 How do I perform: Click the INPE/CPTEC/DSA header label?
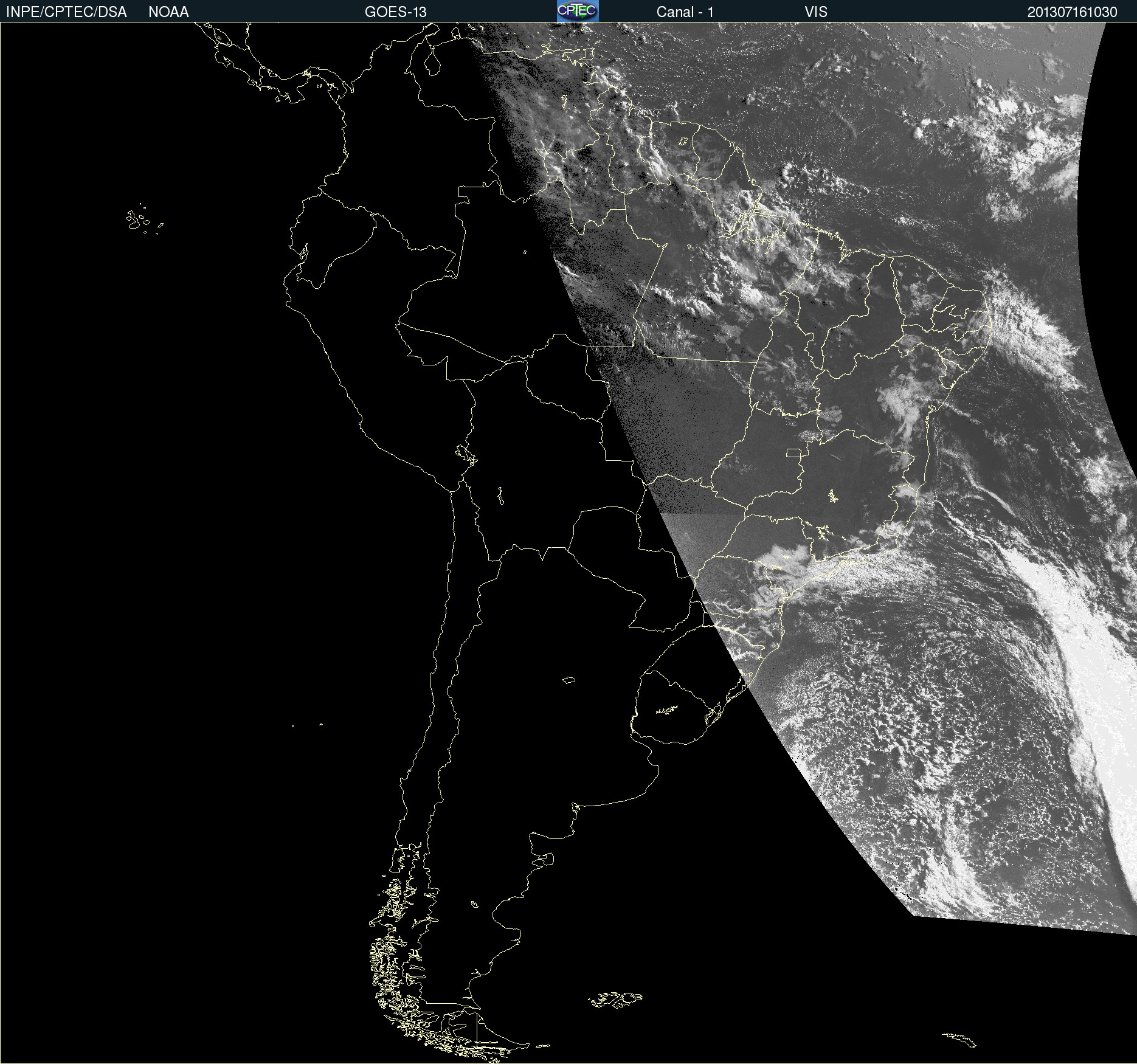(66, 12)
